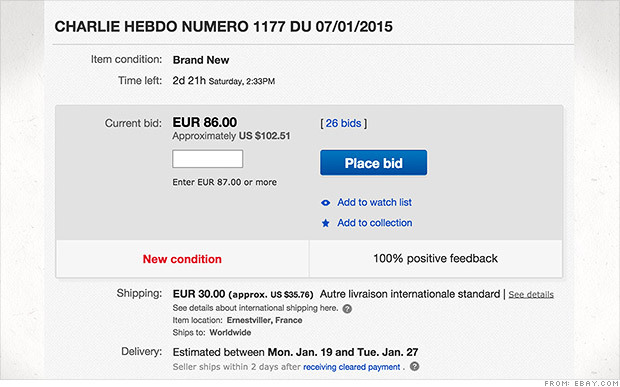Focus the bid amount input field

(208, 159)
